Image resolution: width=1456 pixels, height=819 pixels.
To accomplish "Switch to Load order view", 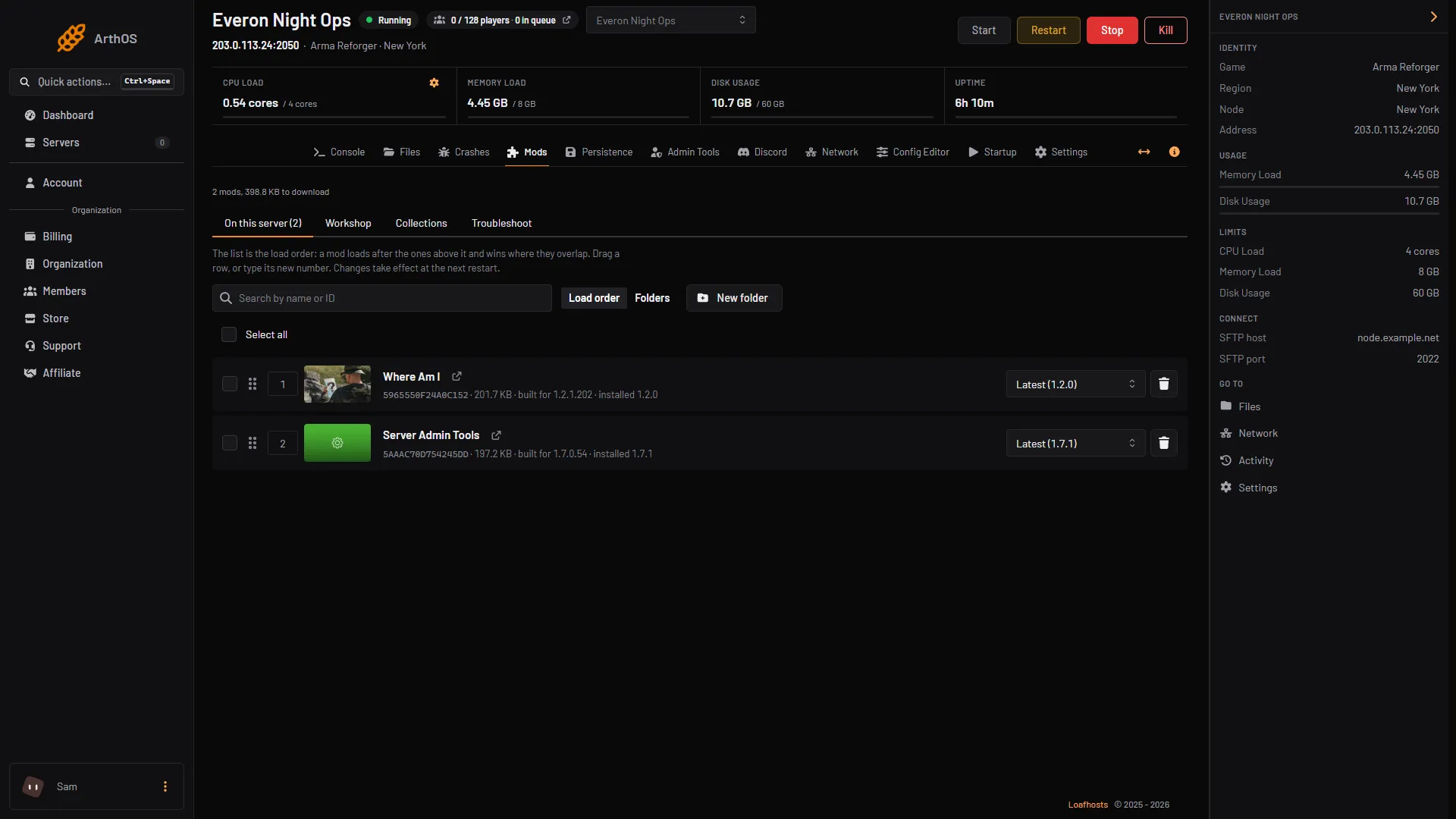I will coord(594,299).
